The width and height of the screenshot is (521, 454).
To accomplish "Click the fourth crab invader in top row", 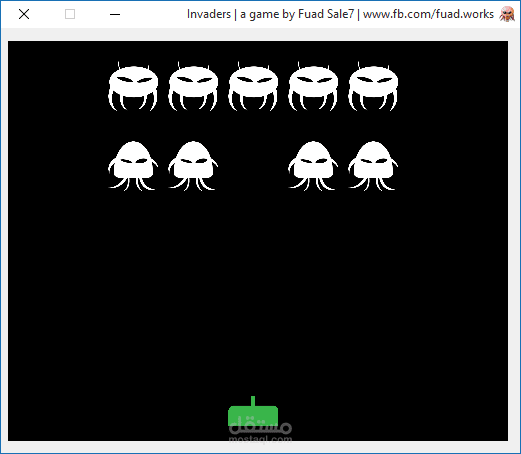I will [313, 86].
